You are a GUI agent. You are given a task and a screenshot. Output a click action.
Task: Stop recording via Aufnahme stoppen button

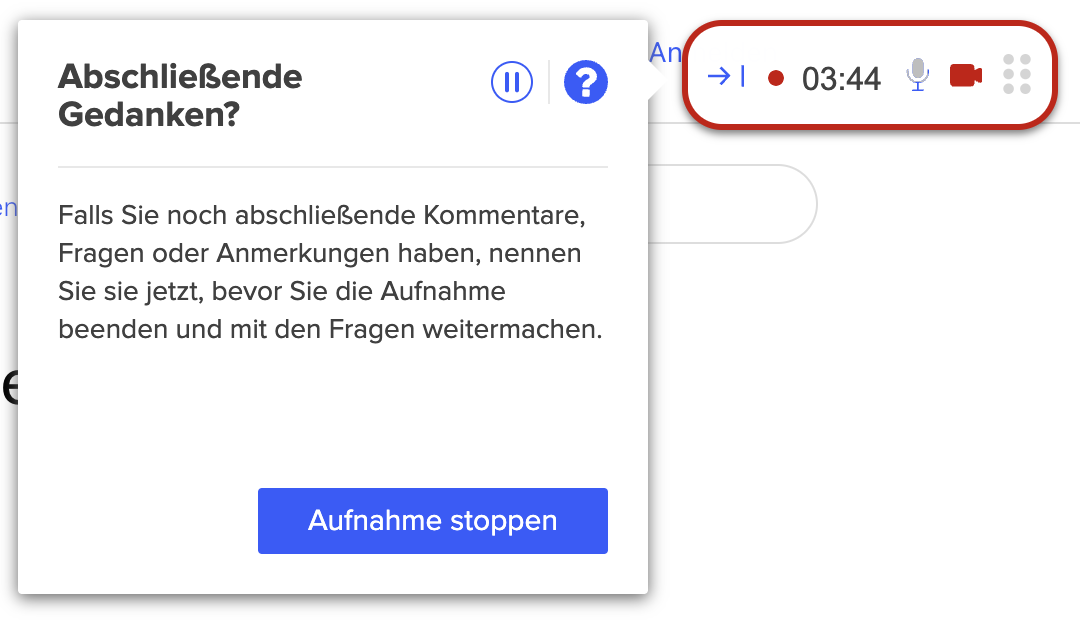tap(433, 521)
